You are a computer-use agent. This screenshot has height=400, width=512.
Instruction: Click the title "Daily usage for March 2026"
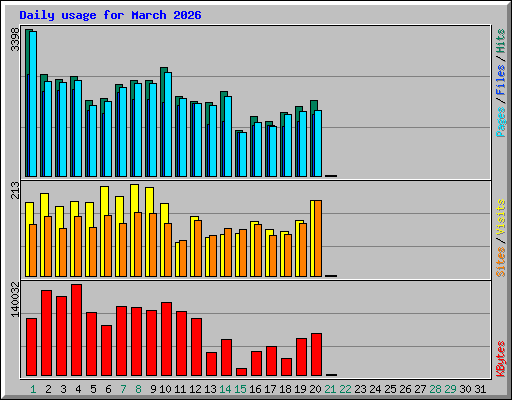pos(110,15)
